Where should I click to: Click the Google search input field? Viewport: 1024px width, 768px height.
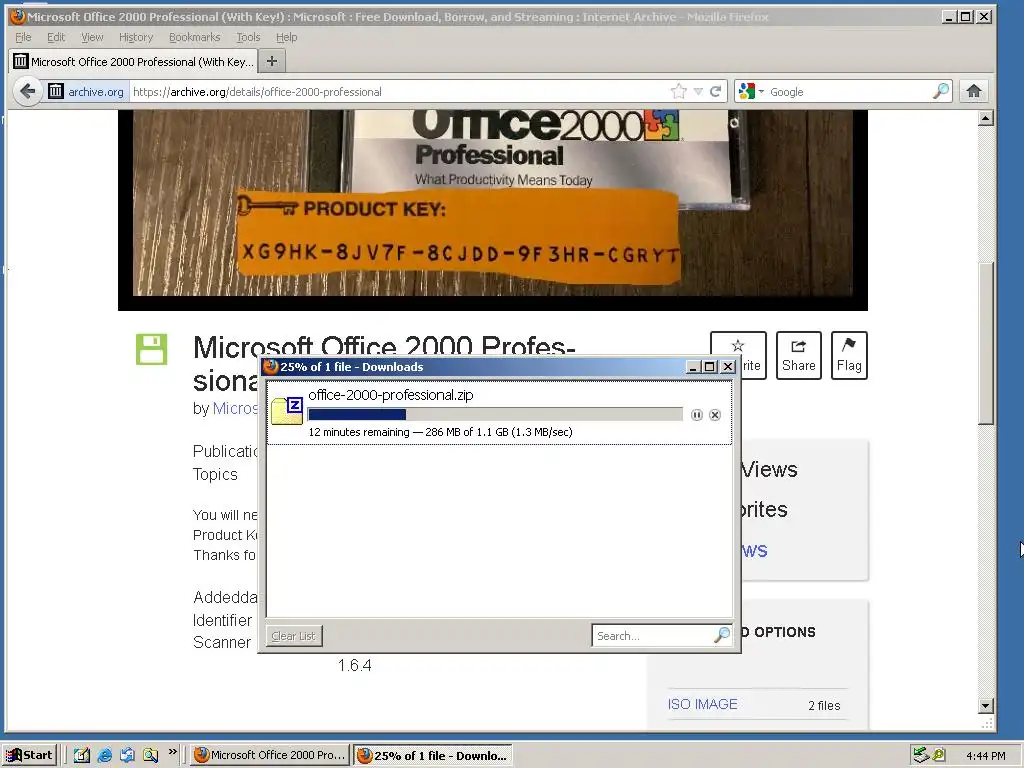(x=849, y=91)
